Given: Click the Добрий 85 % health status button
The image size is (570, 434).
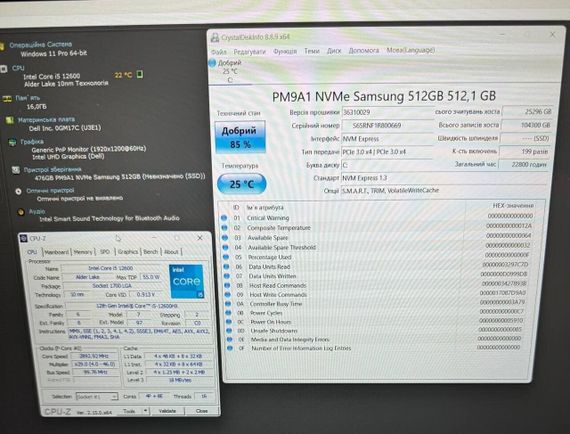Looking at the screenshot, I should click(x=240, y=137).
